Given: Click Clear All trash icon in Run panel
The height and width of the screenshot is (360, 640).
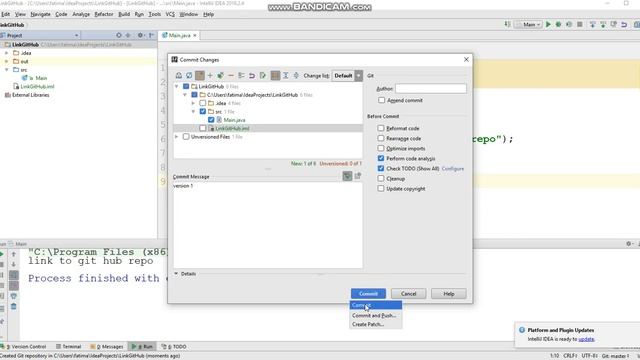Looking at the screenshot, I should pos(13,306).
